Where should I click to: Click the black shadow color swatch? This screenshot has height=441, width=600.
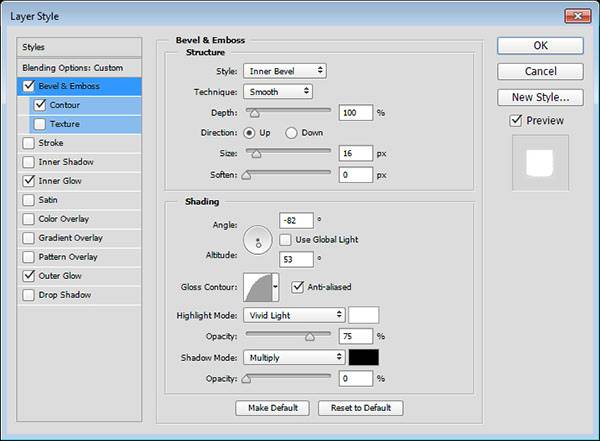tap(363, 357)
